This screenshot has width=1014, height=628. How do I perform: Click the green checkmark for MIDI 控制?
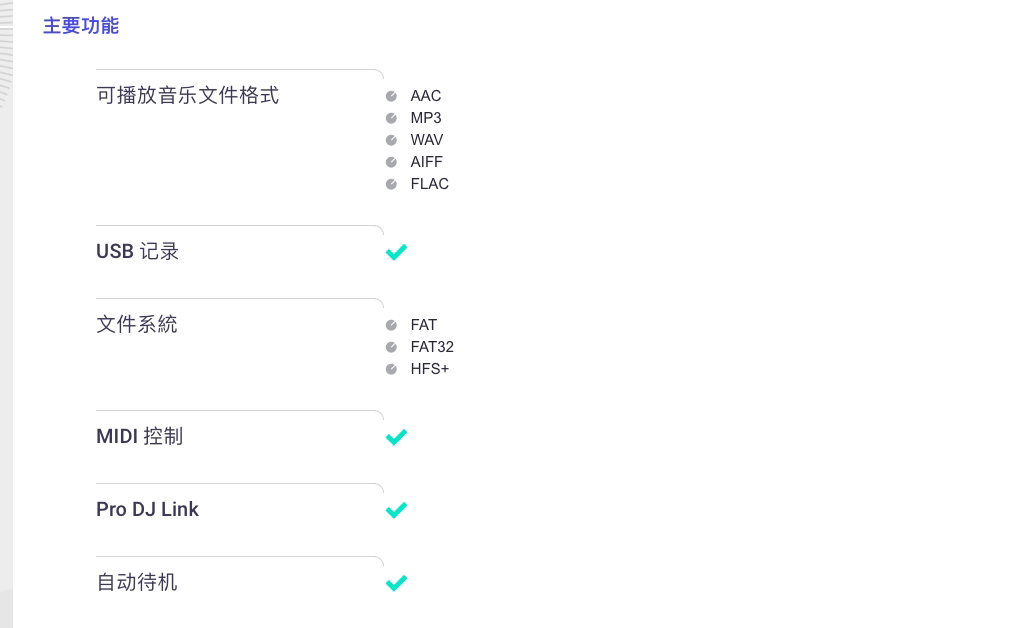pos(396,437)
